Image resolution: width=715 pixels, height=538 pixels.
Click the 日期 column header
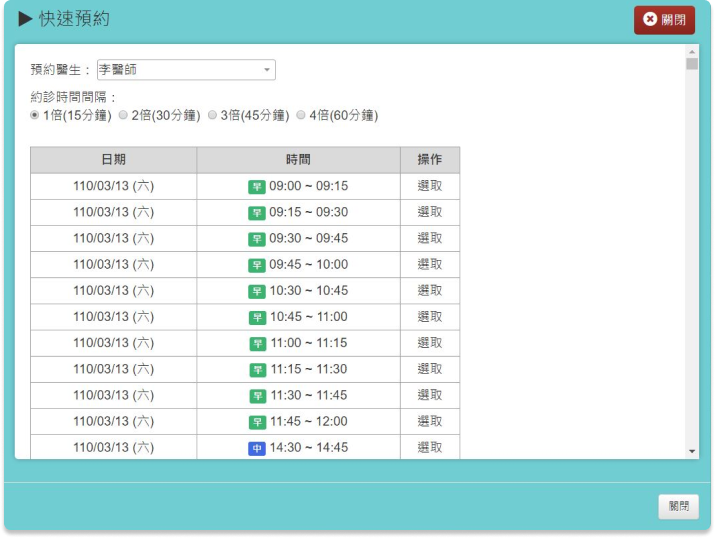coord(113,160)
